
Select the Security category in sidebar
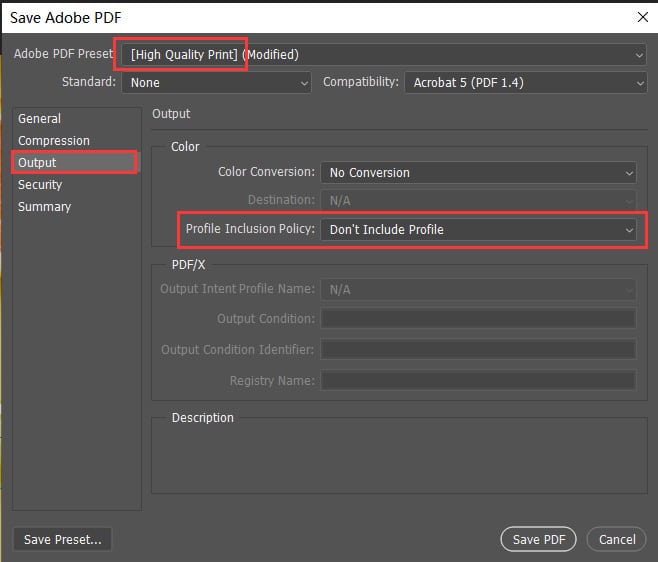click(x=76, y=185)
